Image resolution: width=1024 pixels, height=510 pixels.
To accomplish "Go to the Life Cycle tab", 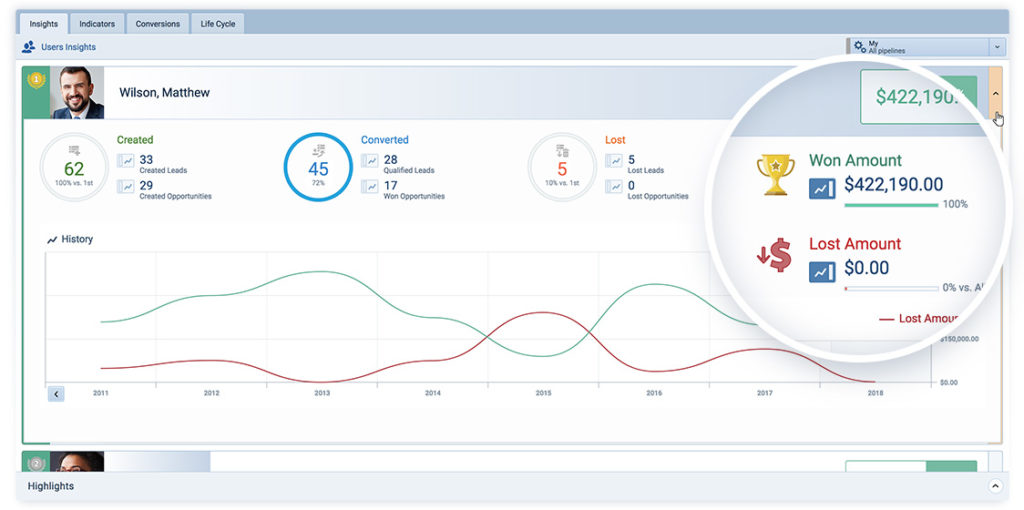I will [x=217, y=23].
